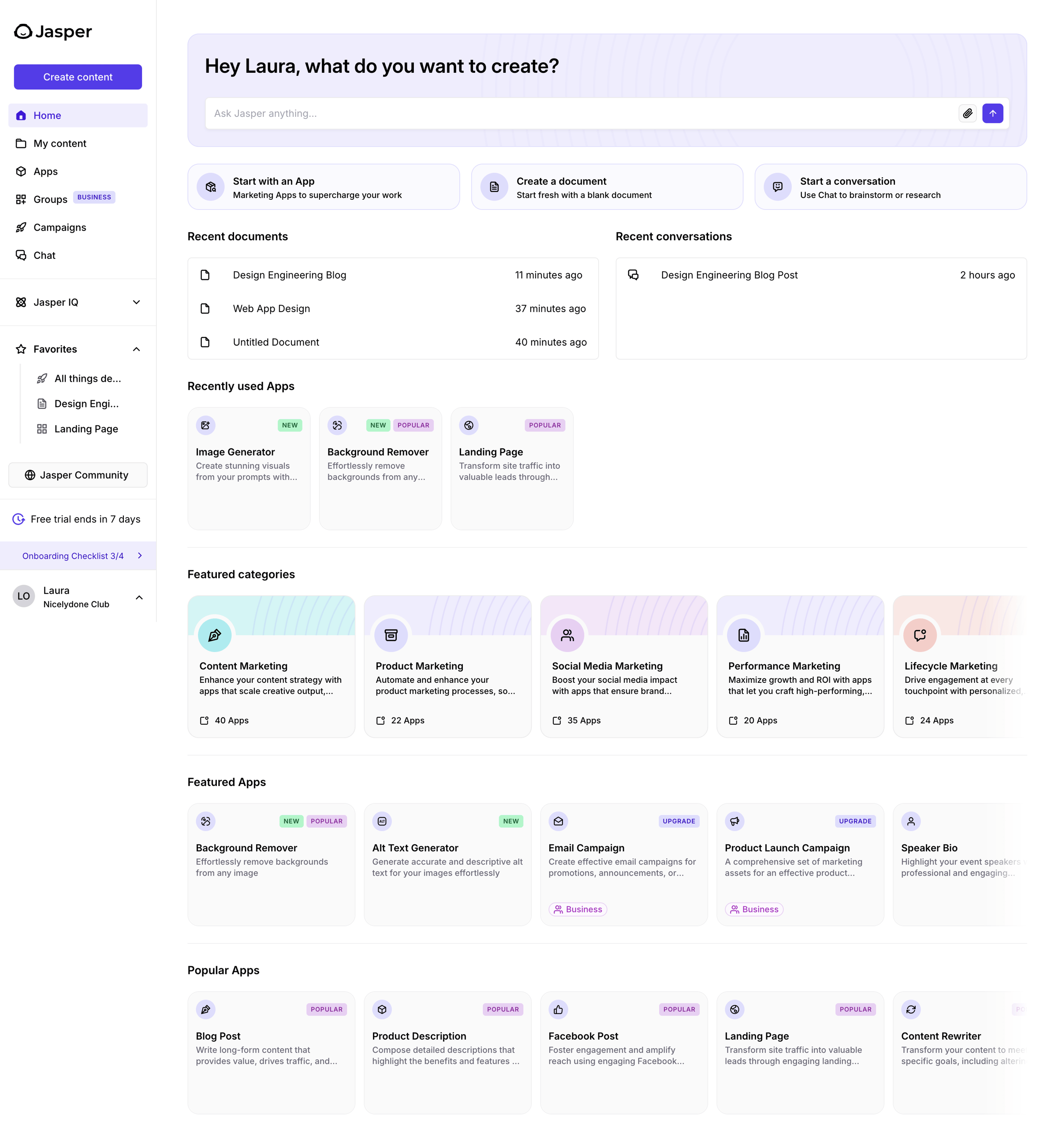
Task: Open the Jasper Community button
Action: (78, 475)
